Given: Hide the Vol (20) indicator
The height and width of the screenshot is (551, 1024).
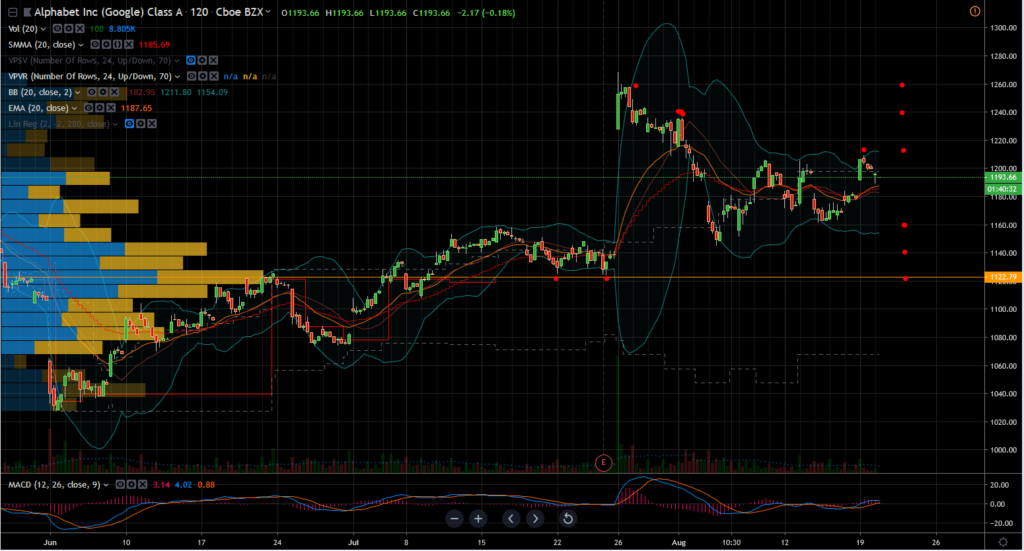Looking at the screenshot, I should point(60,30).
